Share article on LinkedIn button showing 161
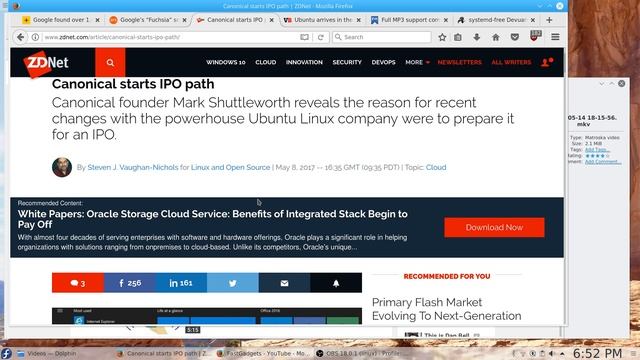Screen dimensions: 640x360 pos(181,283)
